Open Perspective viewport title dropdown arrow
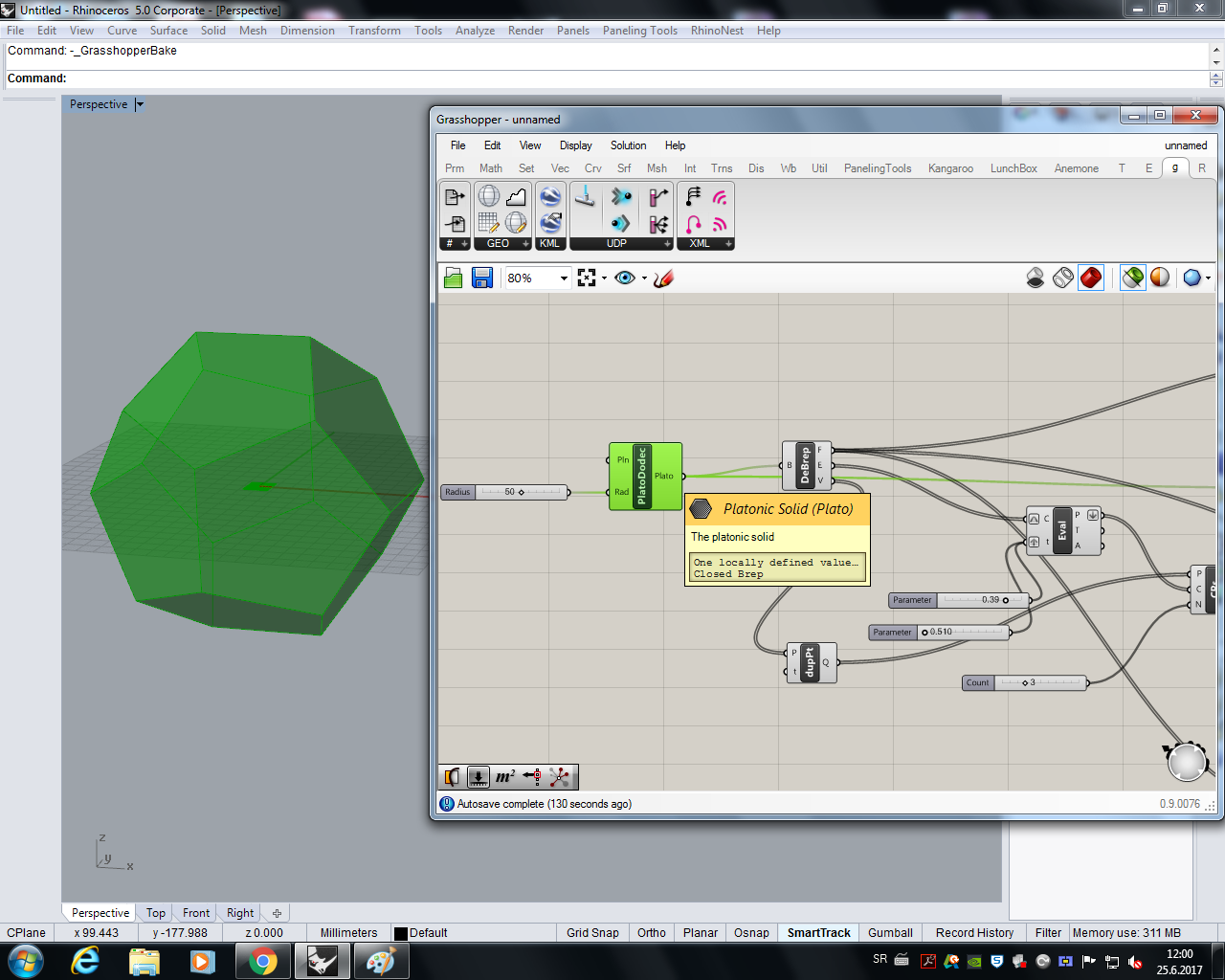Viewport: 1225px width, 980px height. 140,104
